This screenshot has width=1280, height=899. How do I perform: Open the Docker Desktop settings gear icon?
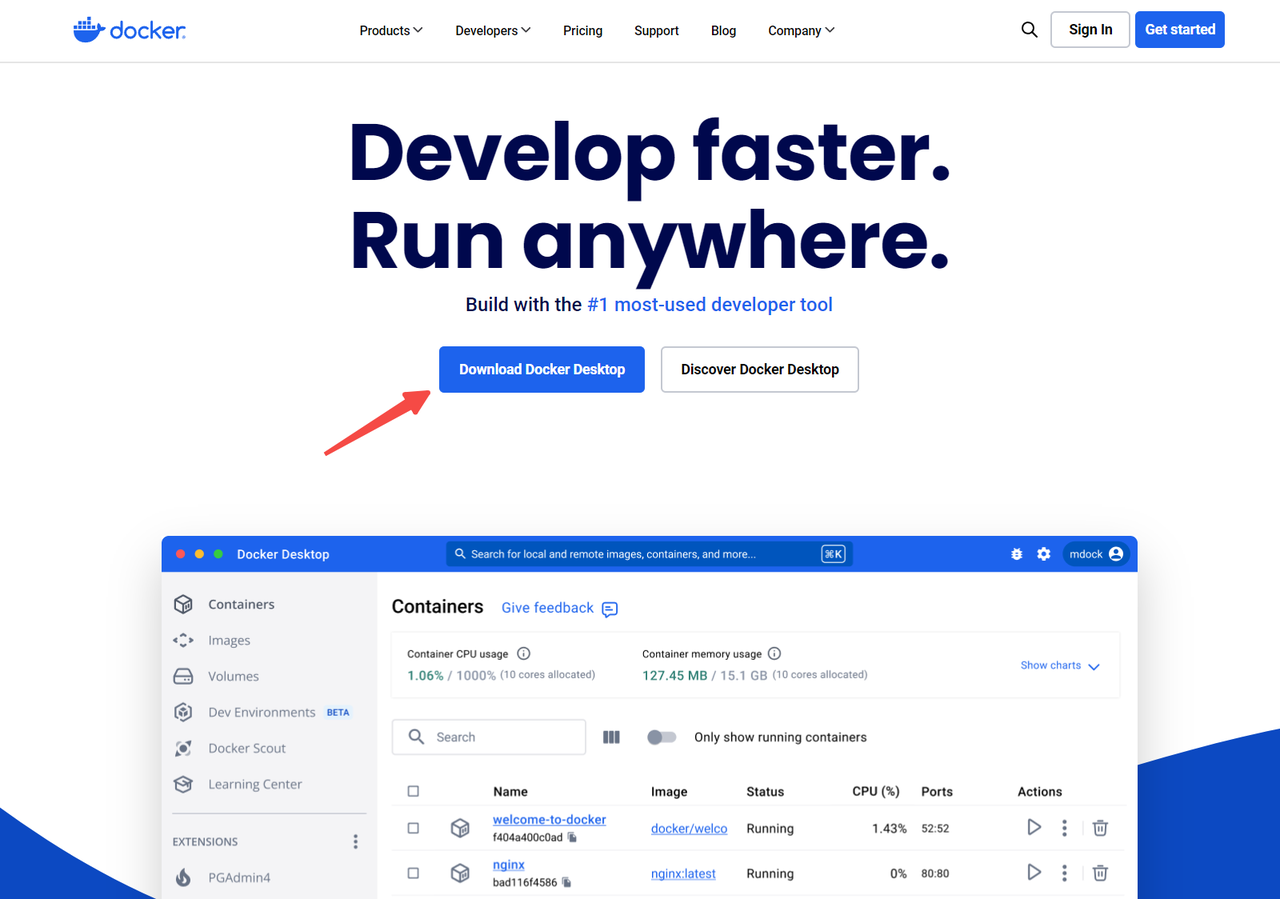(x=1044, y=554)
